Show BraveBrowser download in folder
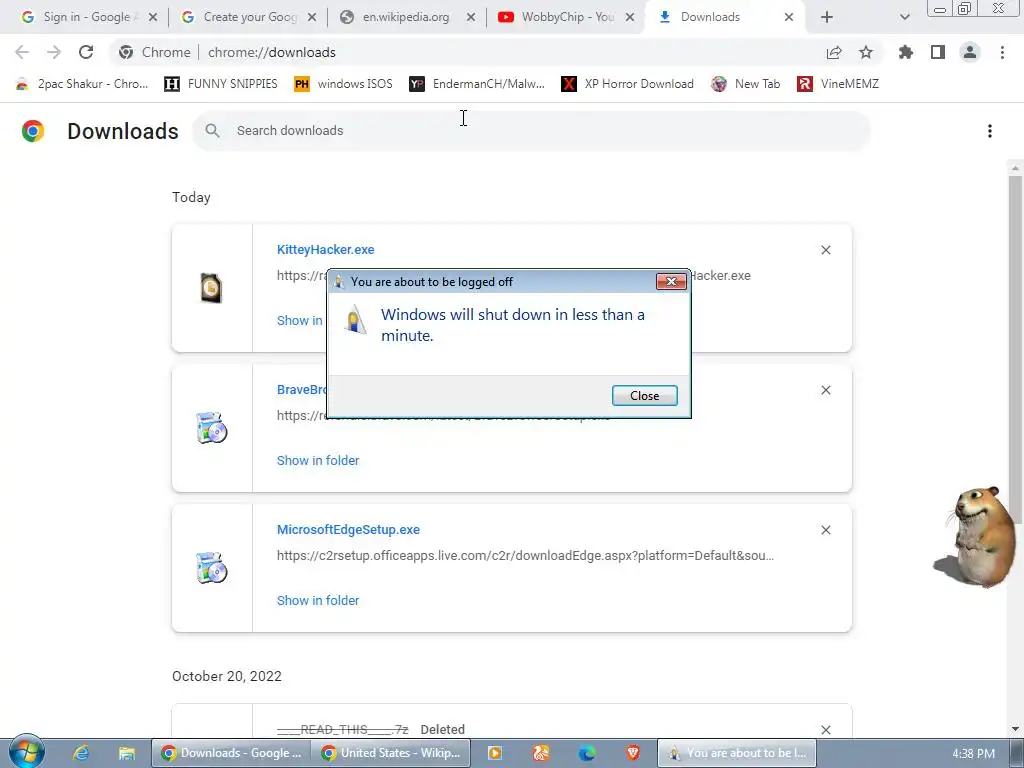The width and height of the screenshot is (1024, 768). coord(318,460)
